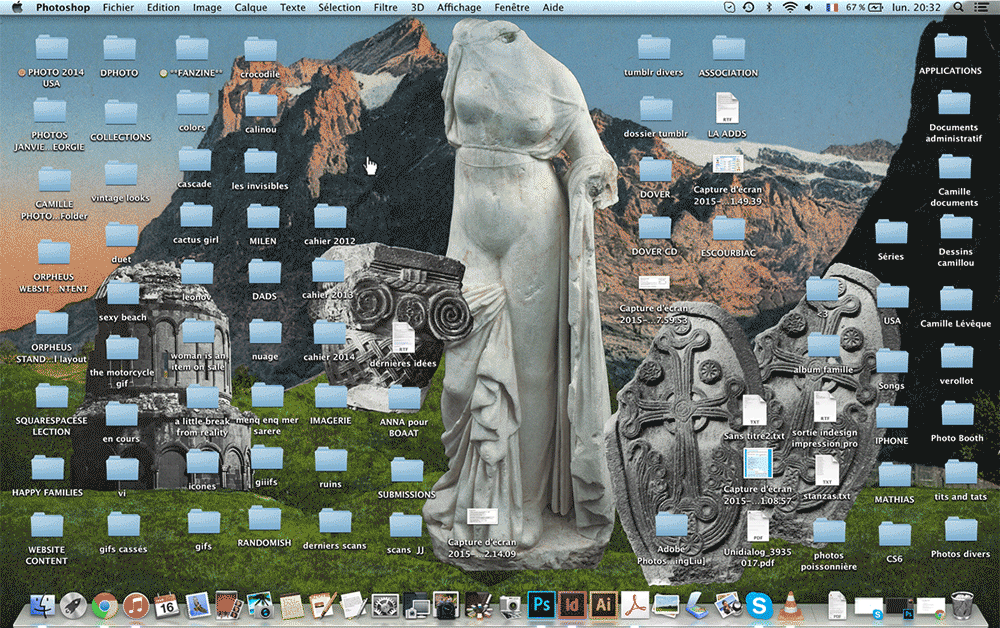The height and width of the screenshot is (628, 1000).
Task: Click the iTunes dock icon
Action: [x=135, y=605]
